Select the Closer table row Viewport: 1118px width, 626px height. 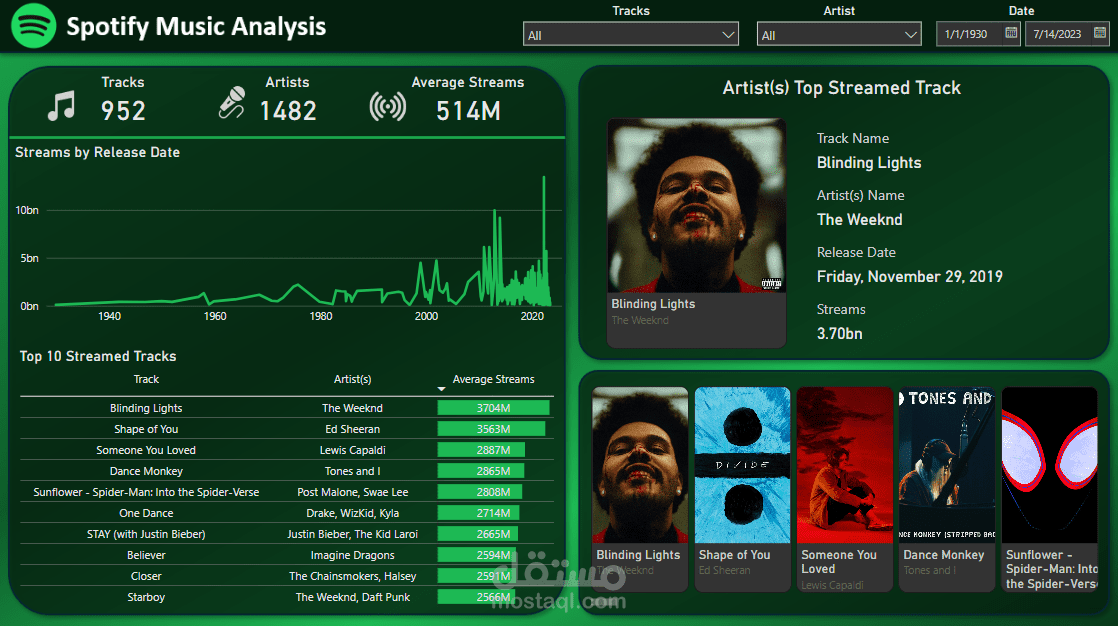coord(287,576)
